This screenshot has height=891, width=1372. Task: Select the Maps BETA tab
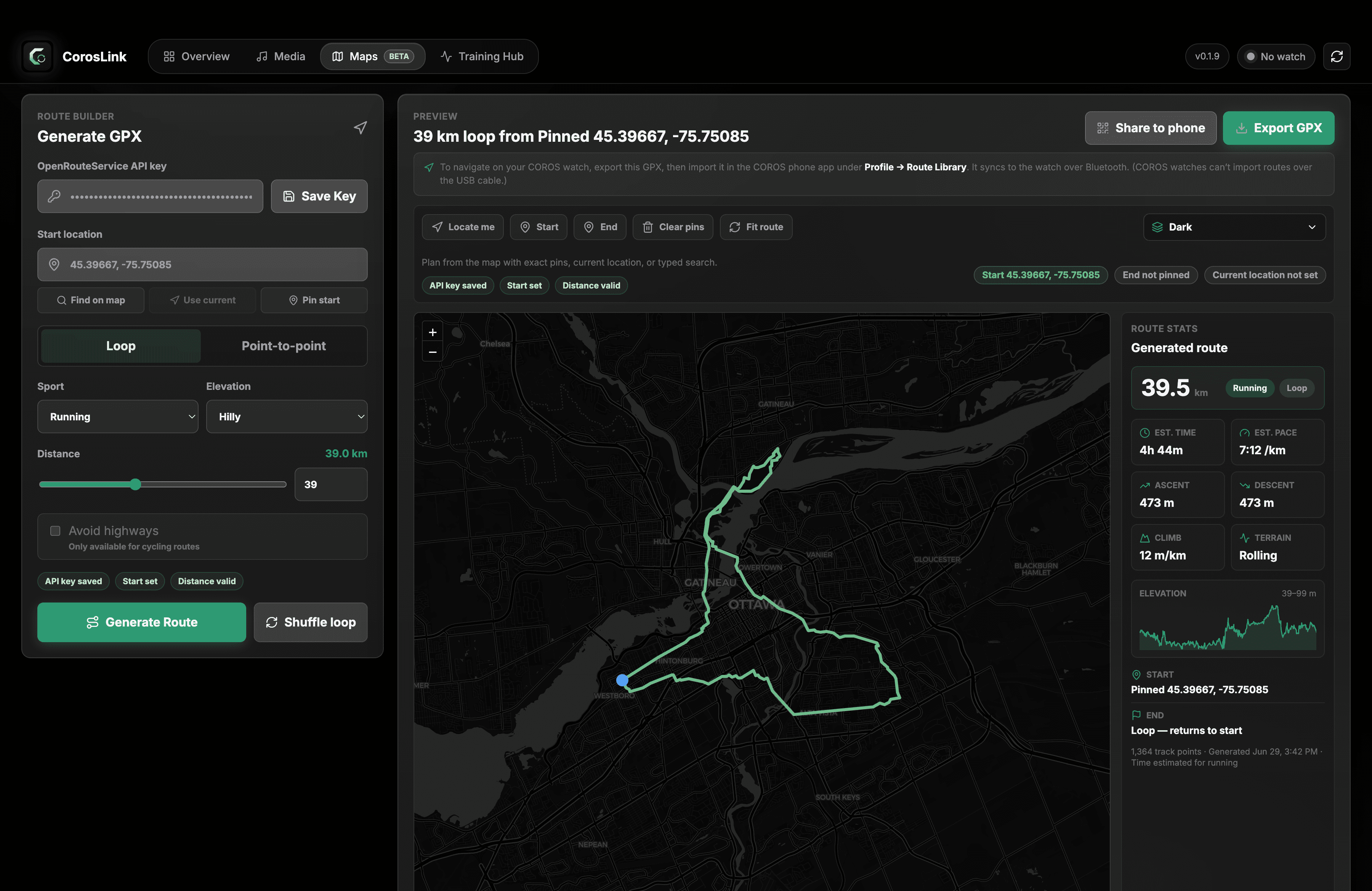click(372, 56)
